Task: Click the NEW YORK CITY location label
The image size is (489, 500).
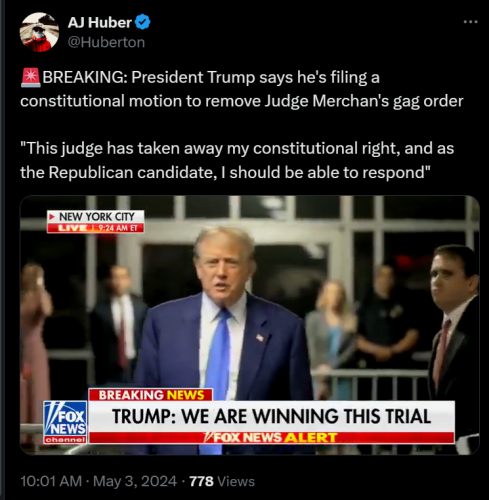Action: [x=96, y=217]
